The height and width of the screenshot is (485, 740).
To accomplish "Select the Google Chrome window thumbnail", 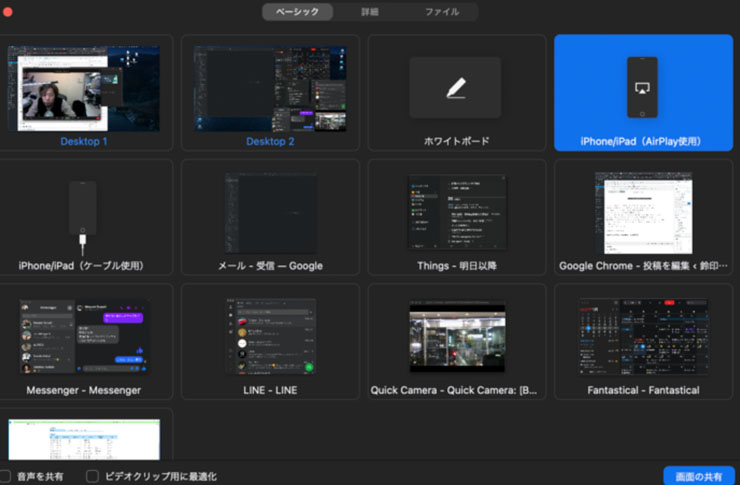I will (x=643, y=212).
